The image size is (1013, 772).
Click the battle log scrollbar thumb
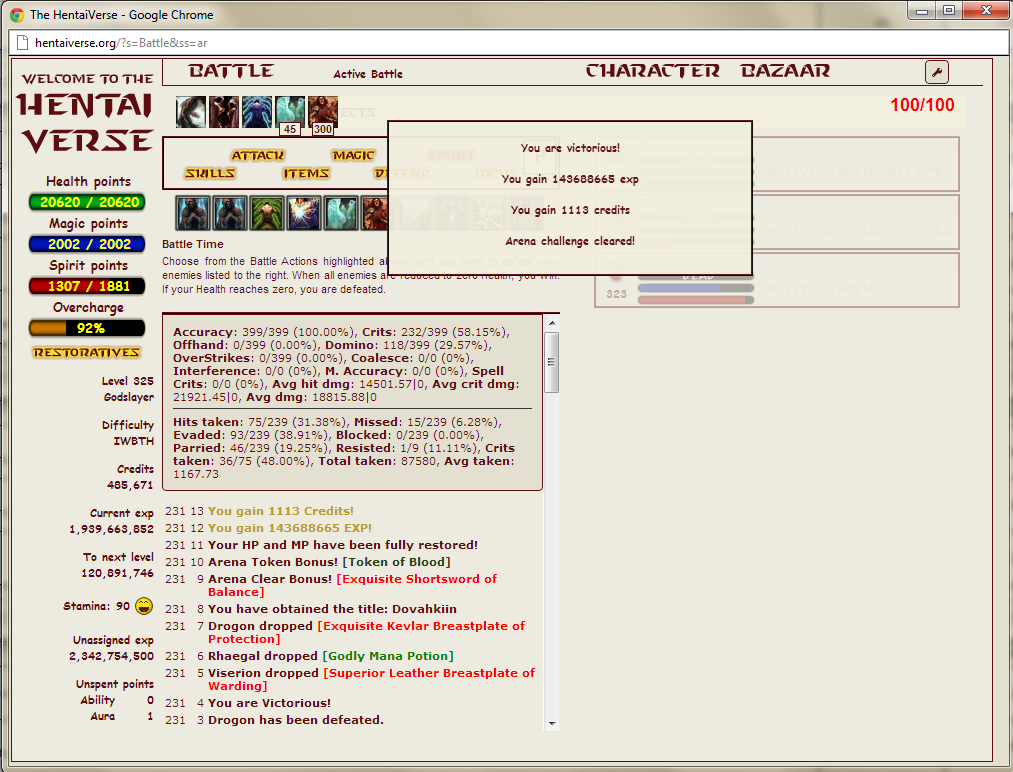point(552,362)
